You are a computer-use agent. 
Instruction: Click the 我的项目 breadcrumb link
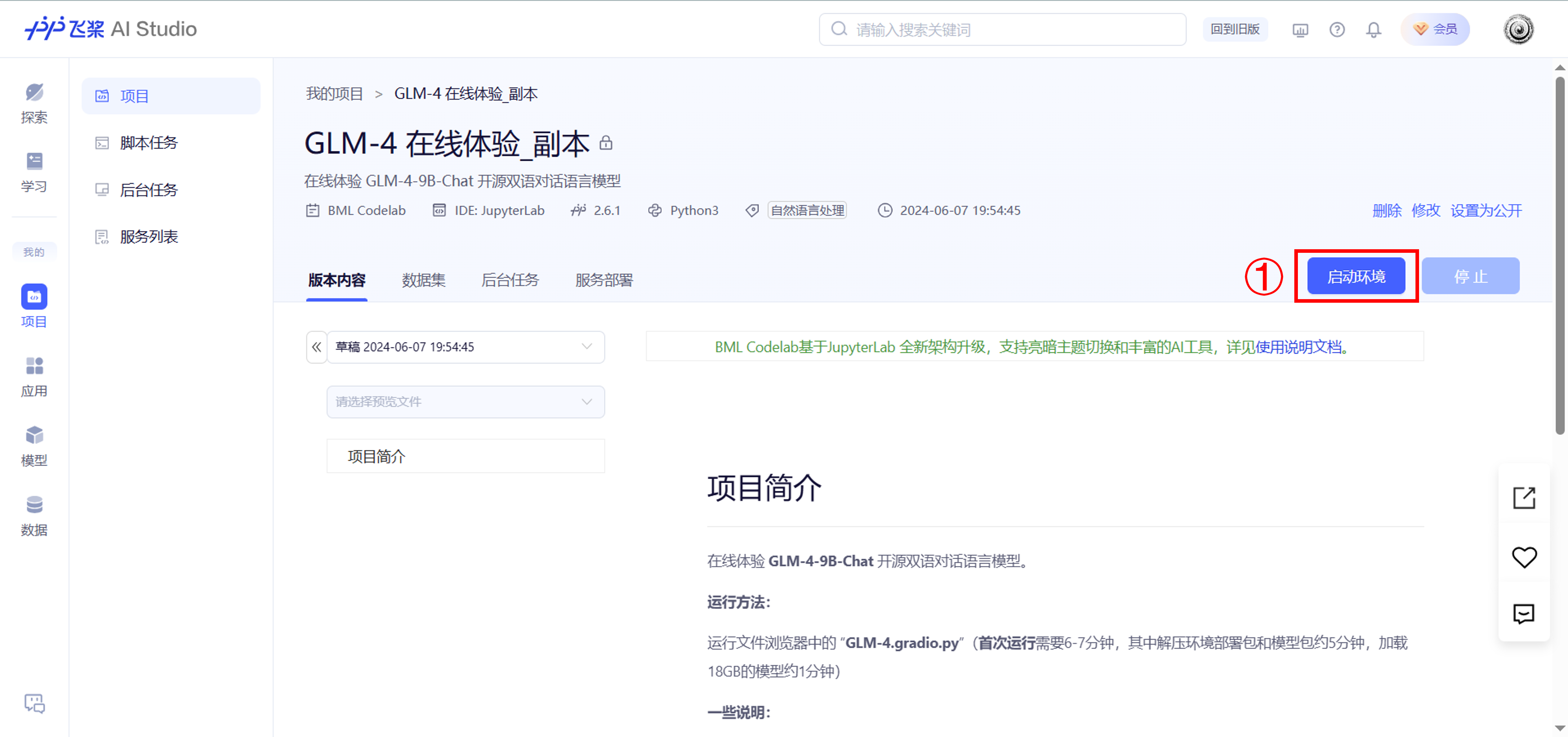click(334, 94)
